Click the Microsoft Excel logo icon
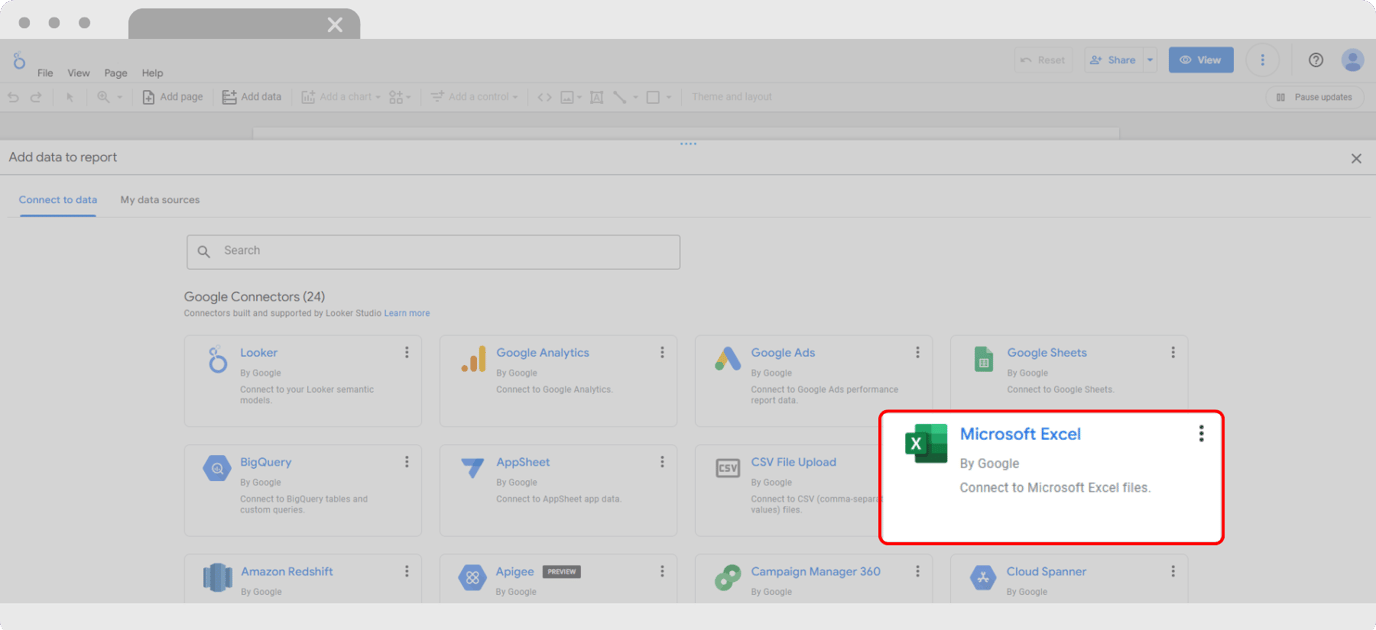Image resolution: width=1376 pixels, height=630 pixels. pyautogui.click(x=926, y=443)
